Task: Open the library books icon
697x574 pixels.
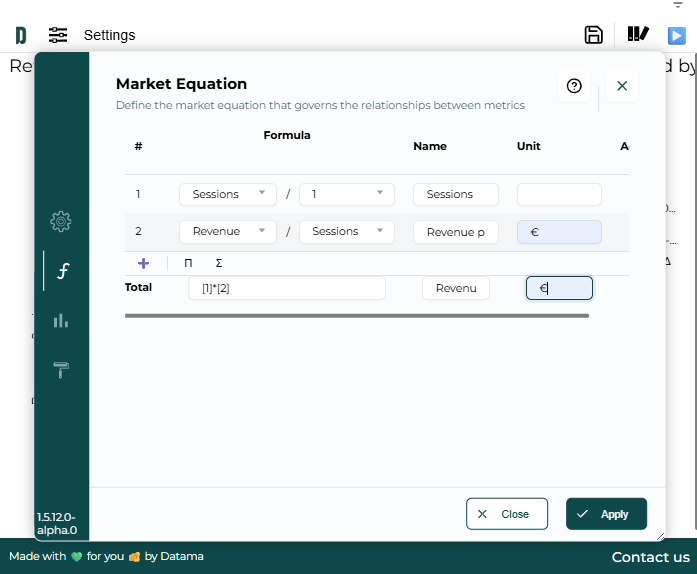Action: click(638, 35)
